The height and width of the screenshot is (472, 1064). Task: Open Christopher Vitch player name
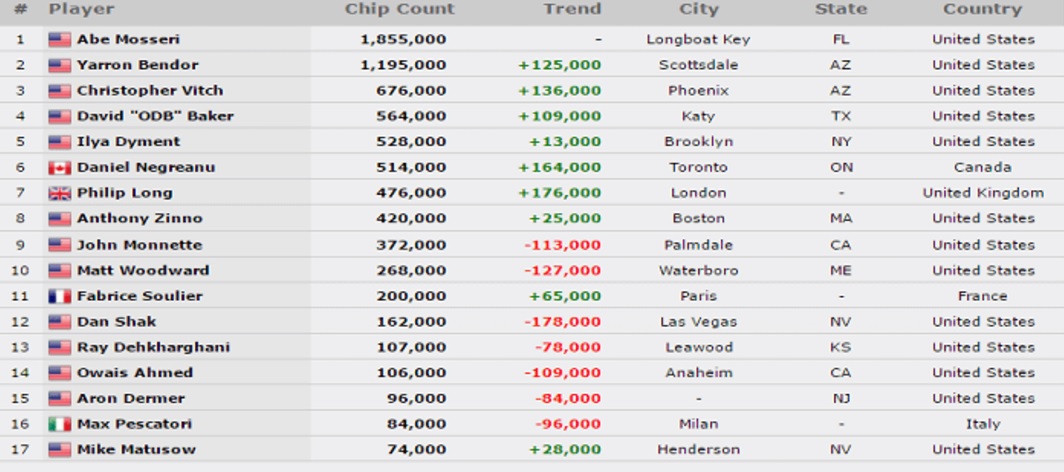[x=150, y=90]
